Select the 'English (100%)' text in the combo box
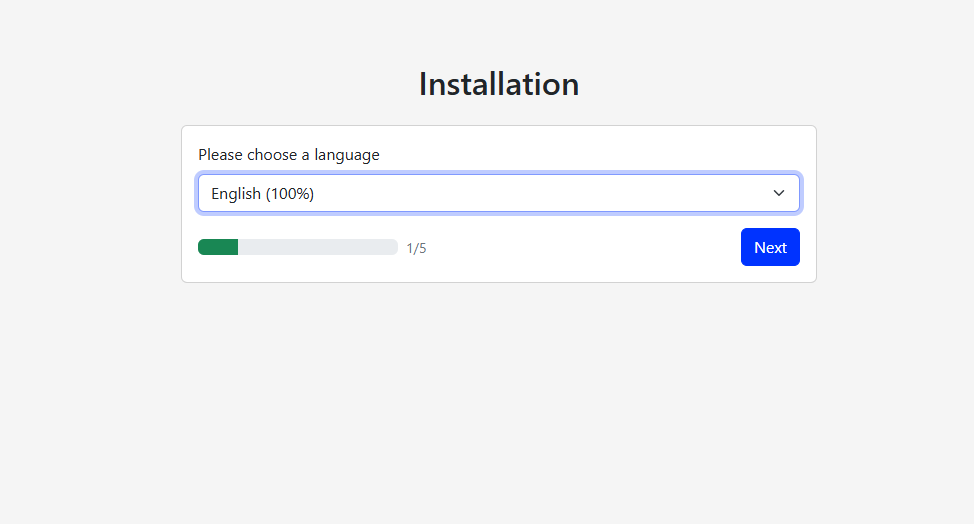Screen dimensions: 974x524 tap(263, 194)
